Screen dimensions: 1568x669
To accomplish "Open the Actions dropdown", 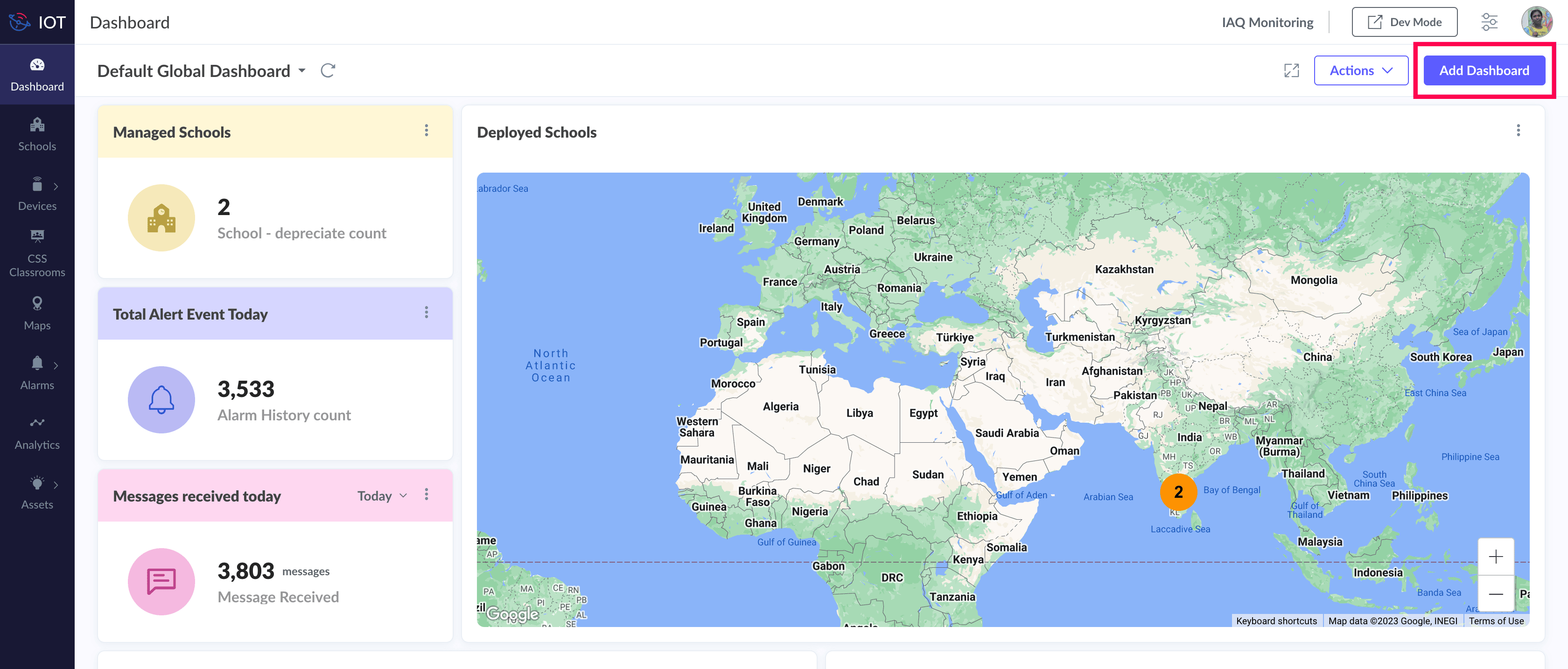I will tap(1360, 70).
